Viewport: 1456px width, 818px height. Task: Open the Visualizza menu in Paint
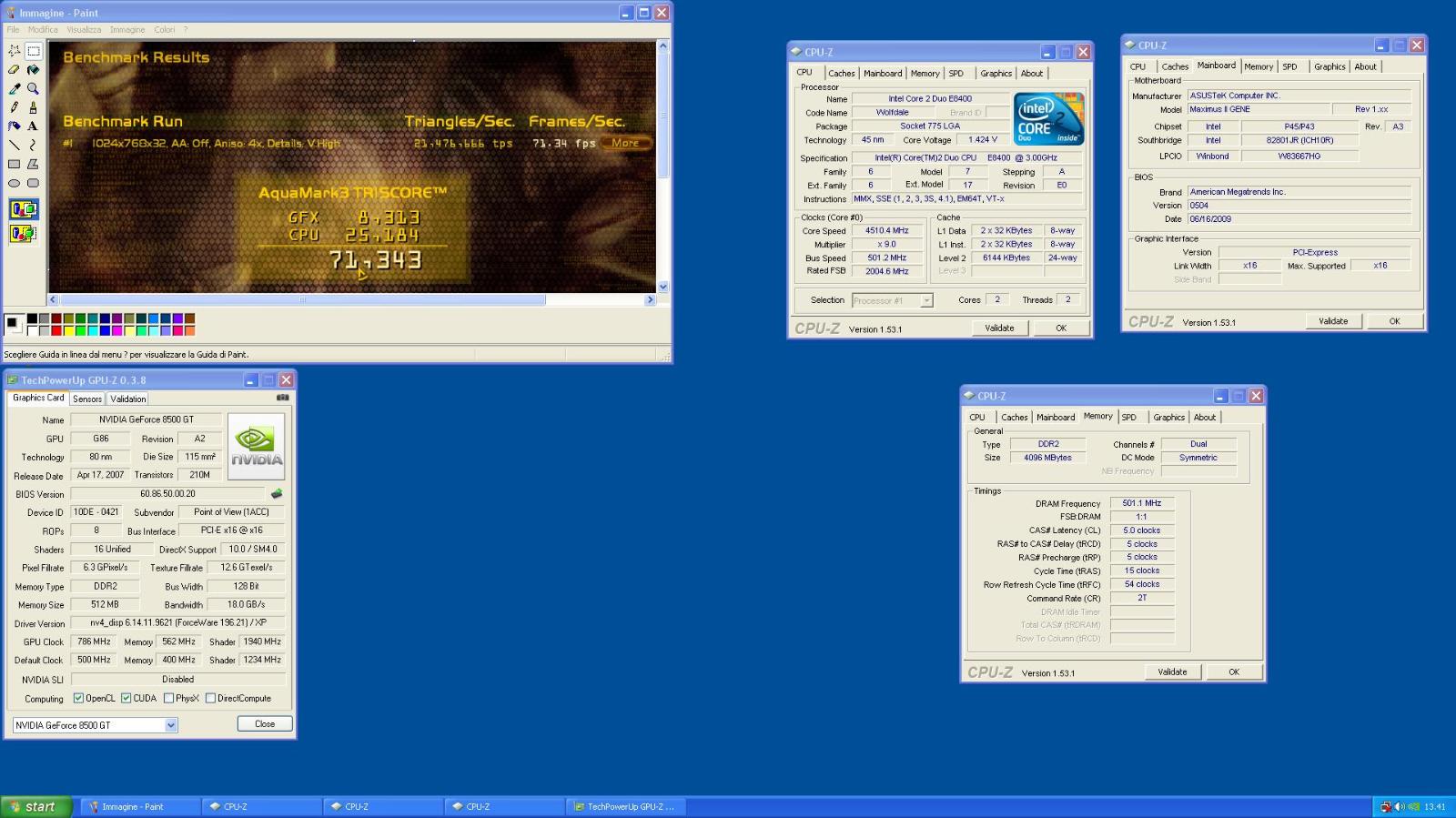tap(84, 29)
